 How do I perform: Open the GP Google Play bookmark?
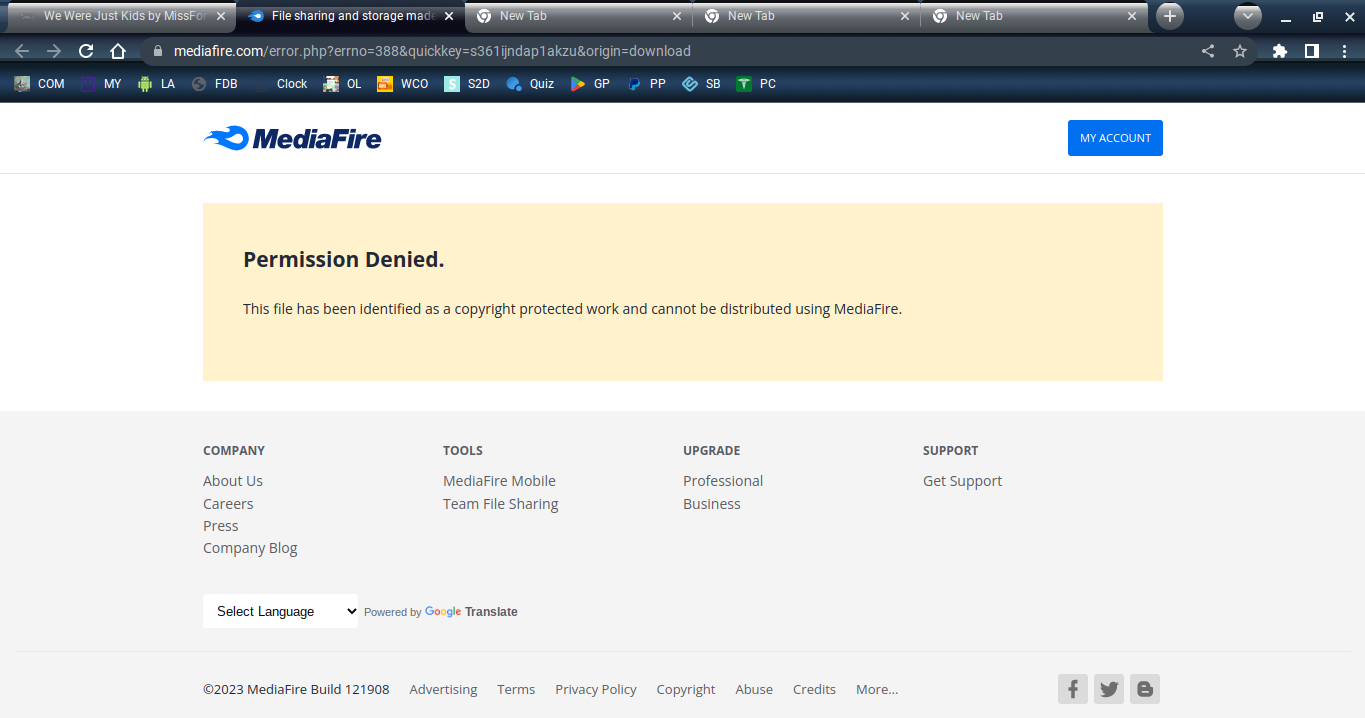pyautogui.click(x=590, y=84)
